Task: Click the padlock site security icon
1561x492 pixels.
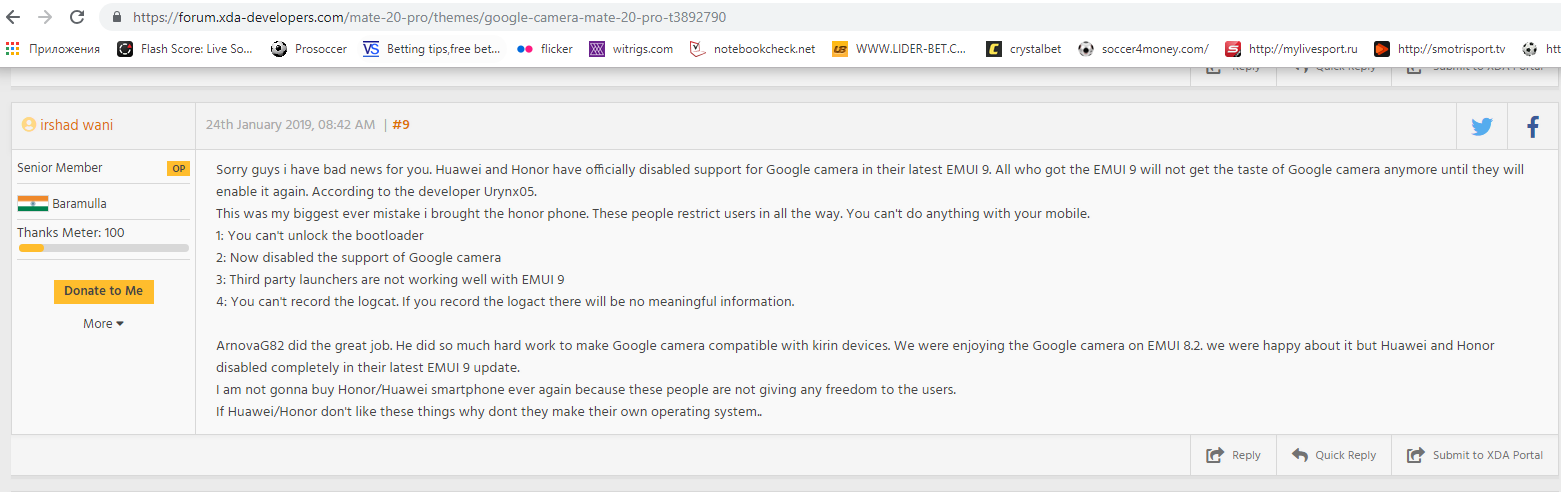Action: tap(117, 17)
